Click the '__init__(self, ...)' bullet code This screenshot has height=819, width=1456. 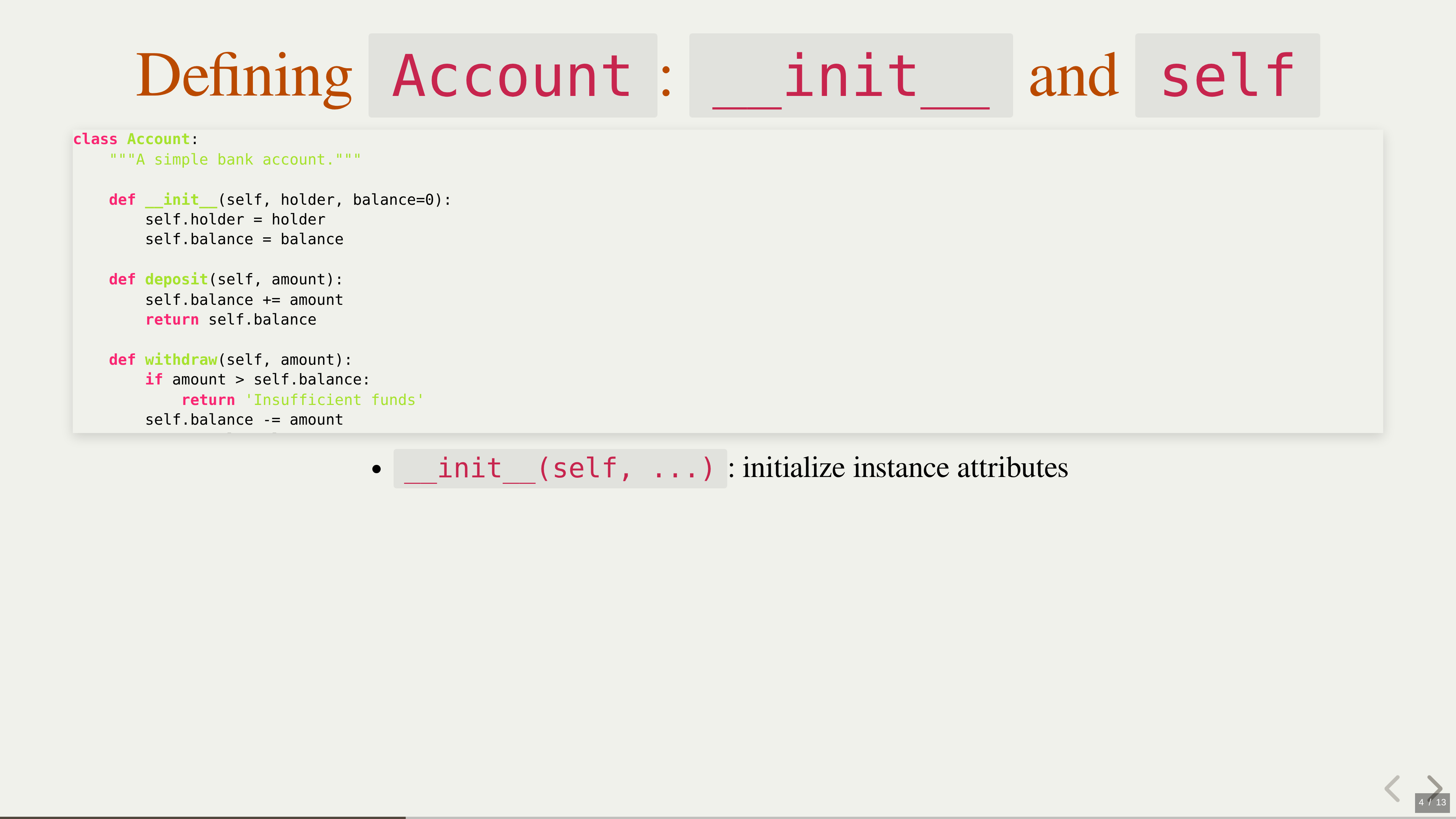560,469
